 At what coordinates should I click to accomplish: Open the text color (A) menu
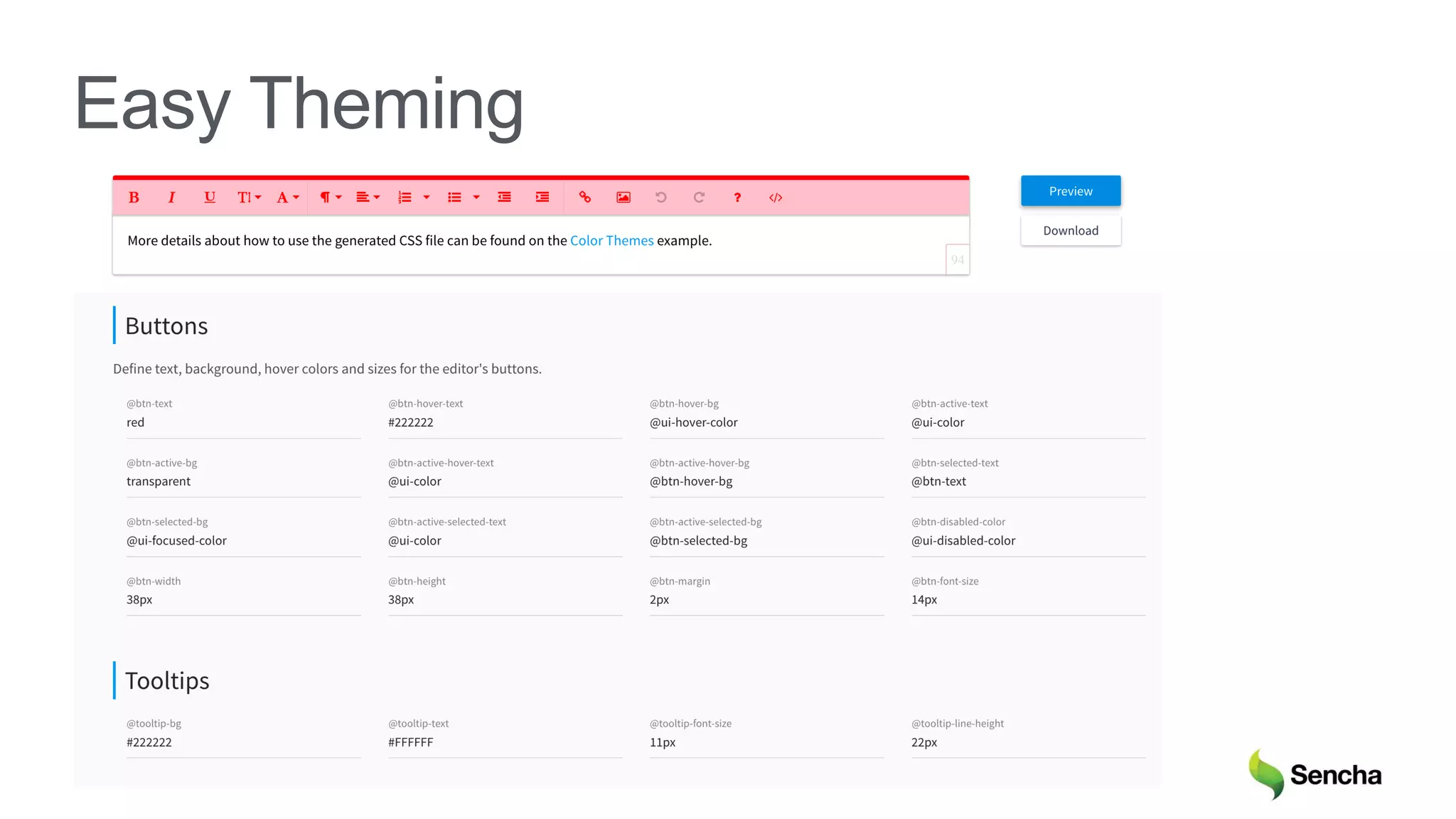pos(288,198)
